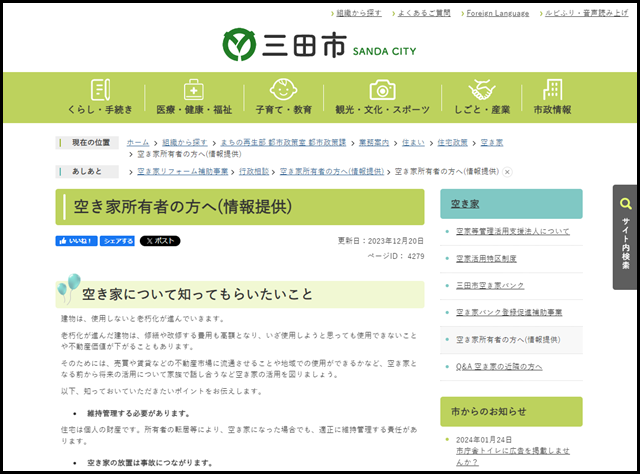Open underlined 空き家所有者の方へ(情報提供) in あしあと

[332, 171]
